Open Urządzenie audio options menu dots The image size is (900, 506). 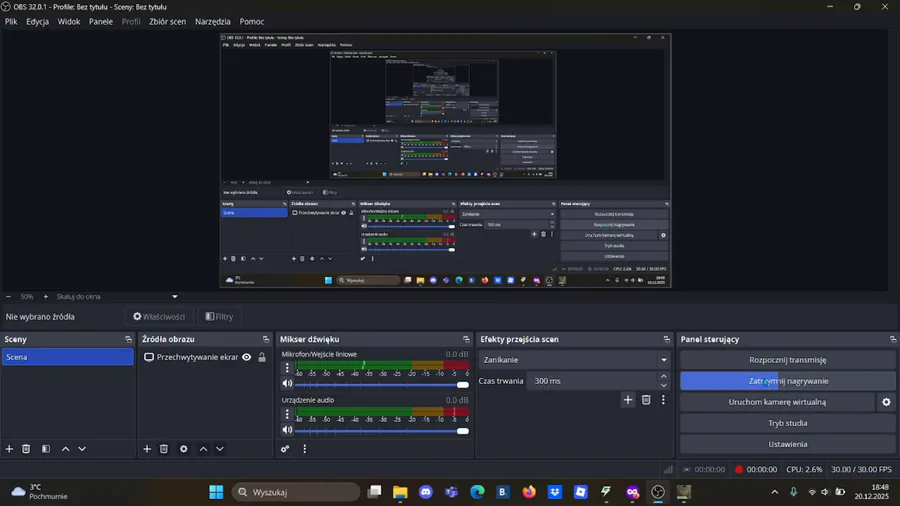(288, 414)
